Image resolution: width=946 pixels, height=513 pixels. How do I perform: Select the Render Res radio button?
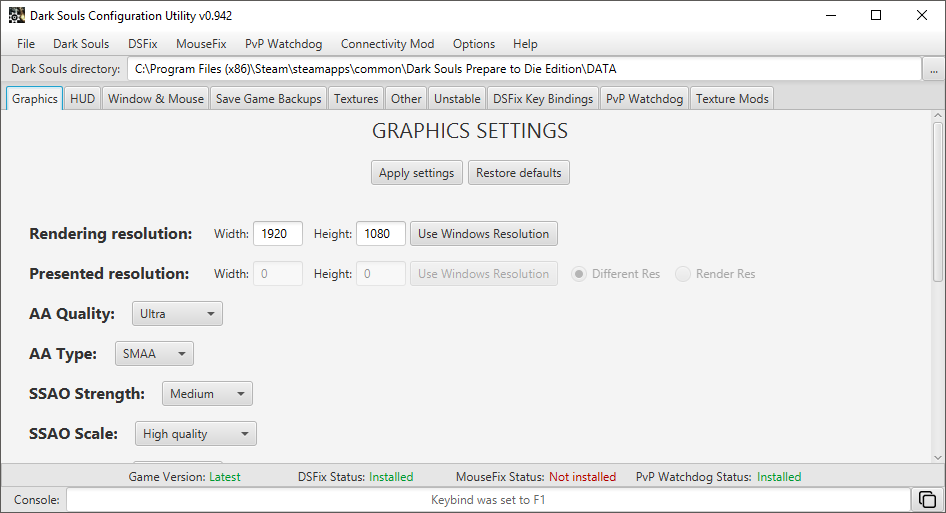point(682,274)
